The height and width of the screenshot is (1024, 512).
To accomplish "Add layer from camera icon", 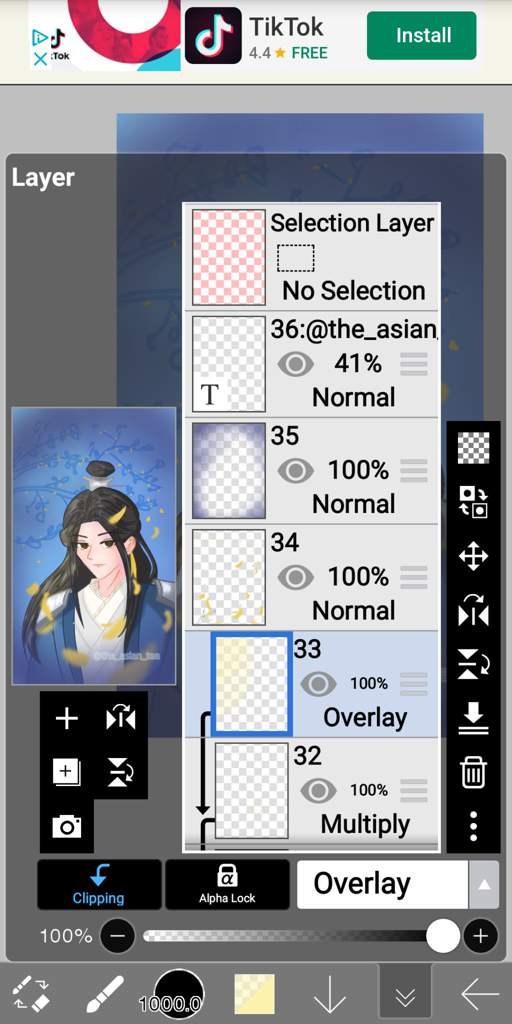I will [67, 827].
